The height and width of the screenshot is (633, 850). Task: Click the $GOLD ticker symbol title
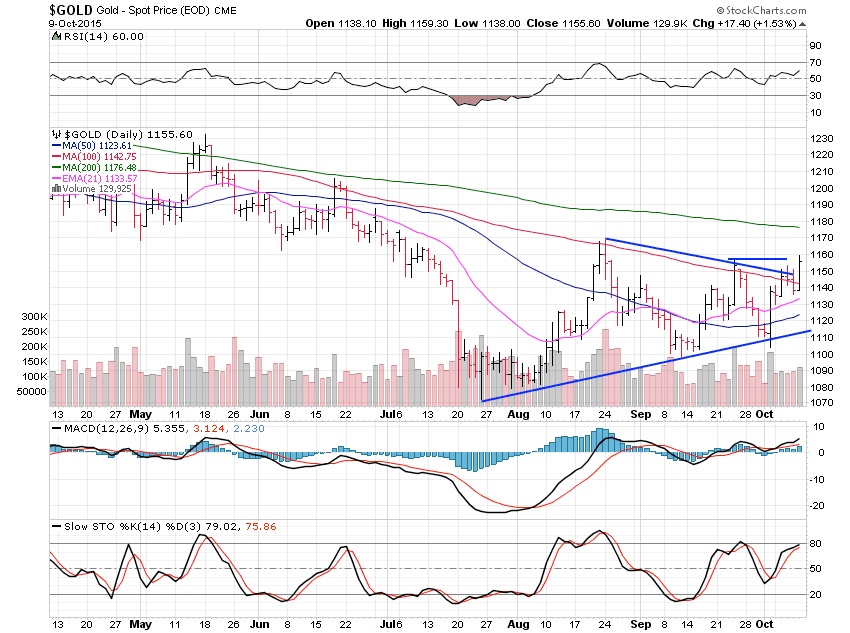point(71,10)
